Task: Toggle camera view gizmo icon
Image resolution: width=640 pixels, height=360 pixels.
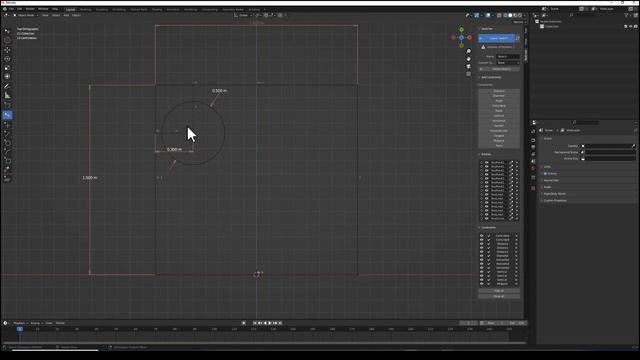Action: [x=469, y=66]
